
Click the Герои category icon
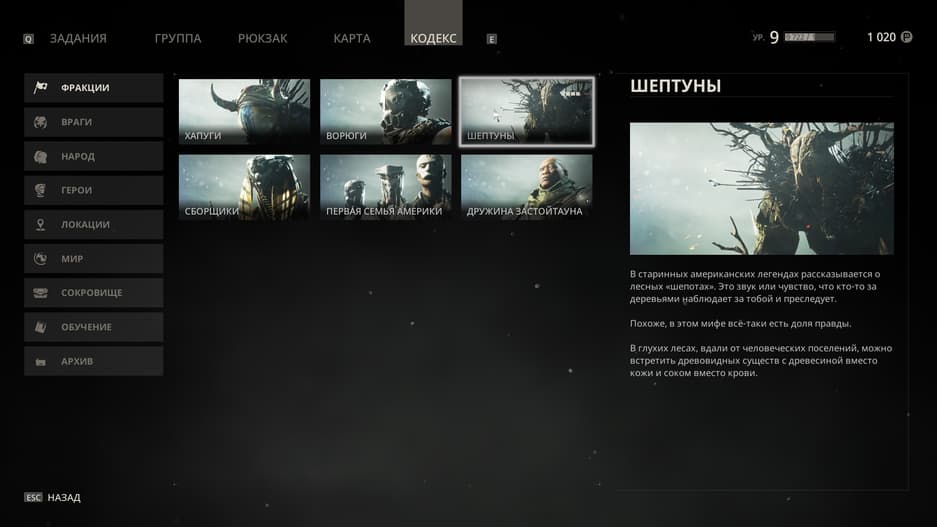click(41, 190)
